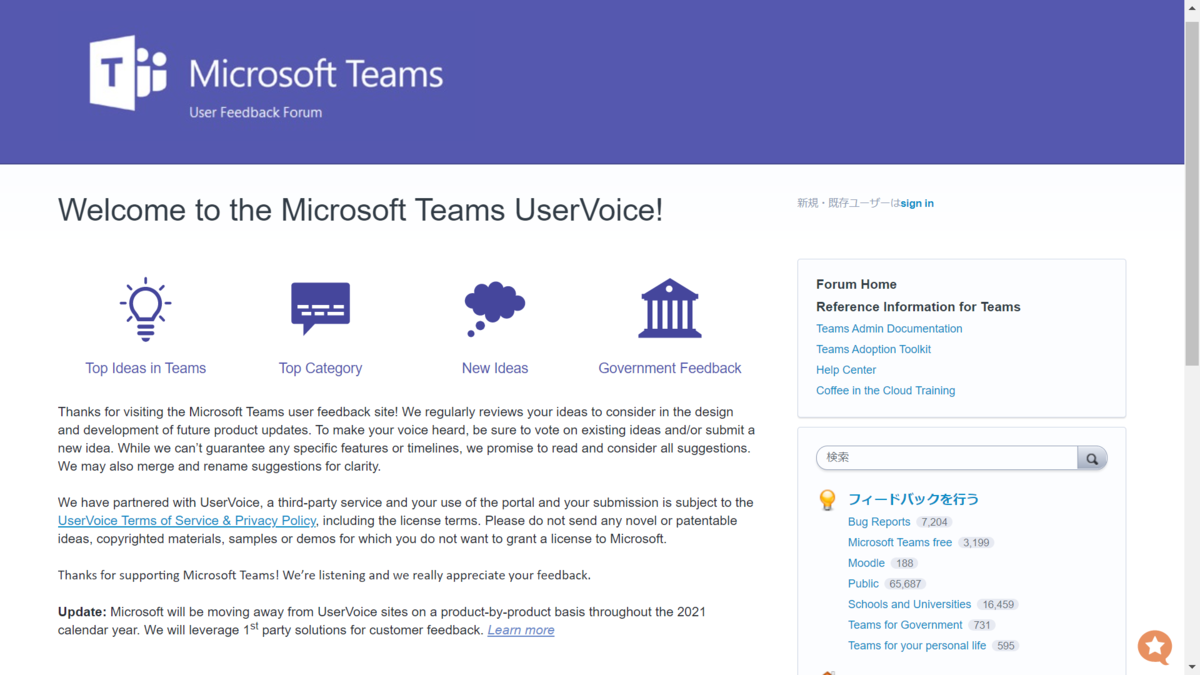The image size is (1200, 675).
Task: Click the government building icon
Action: tap(670, 309)
